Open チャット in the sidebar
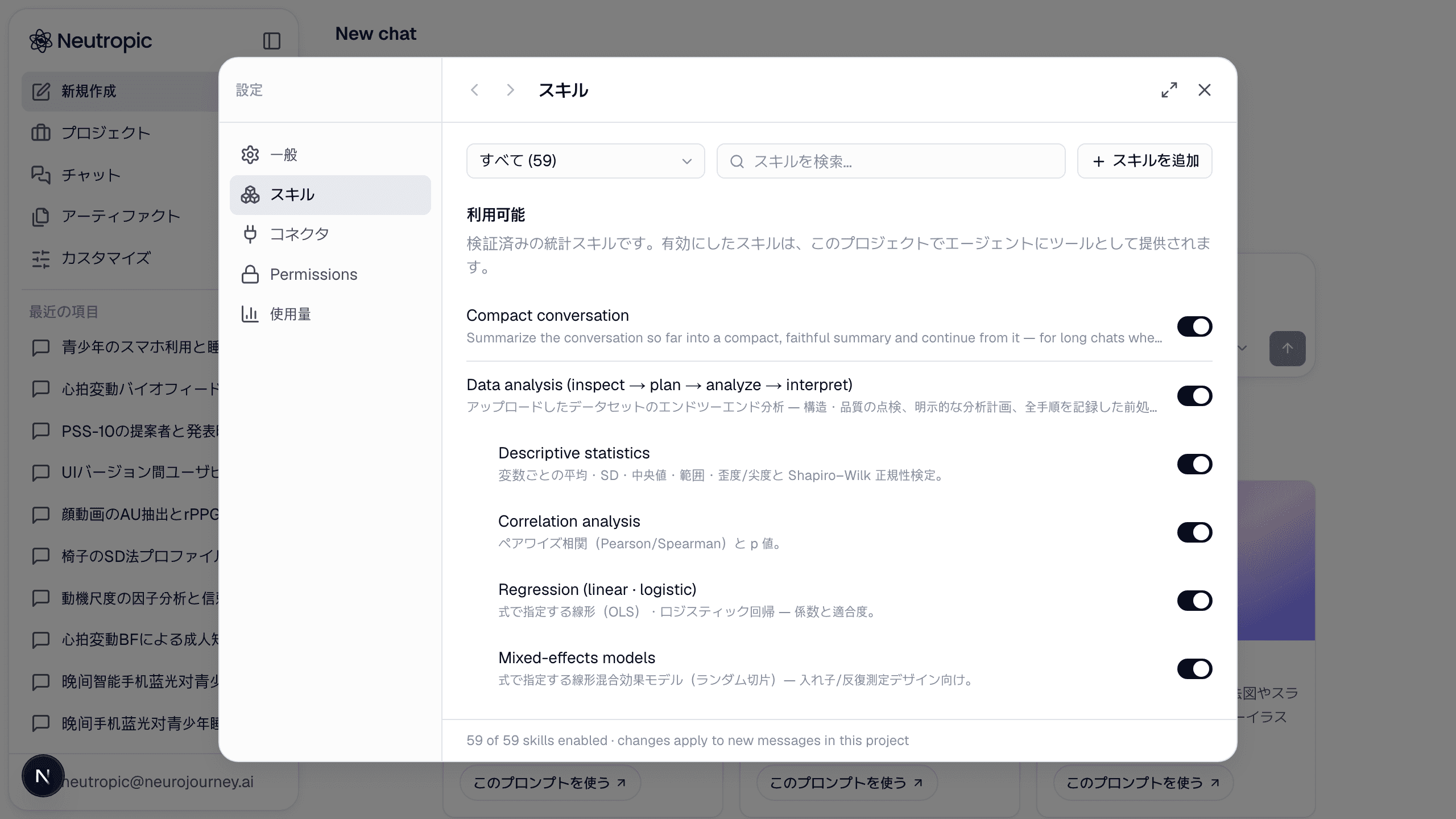Viewport: 1456px width, 819px height. tap(121, 175)
